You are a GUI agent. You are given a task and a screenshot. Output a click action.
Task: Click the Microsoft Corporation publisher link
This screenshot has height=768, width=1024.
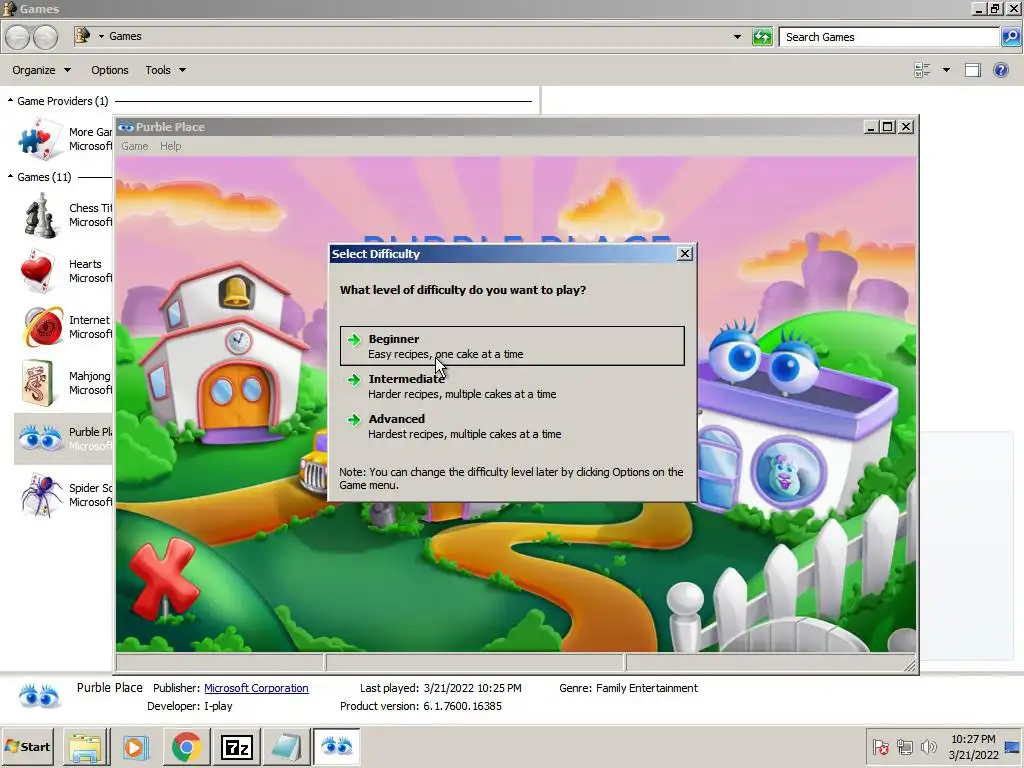click(256, 688)
